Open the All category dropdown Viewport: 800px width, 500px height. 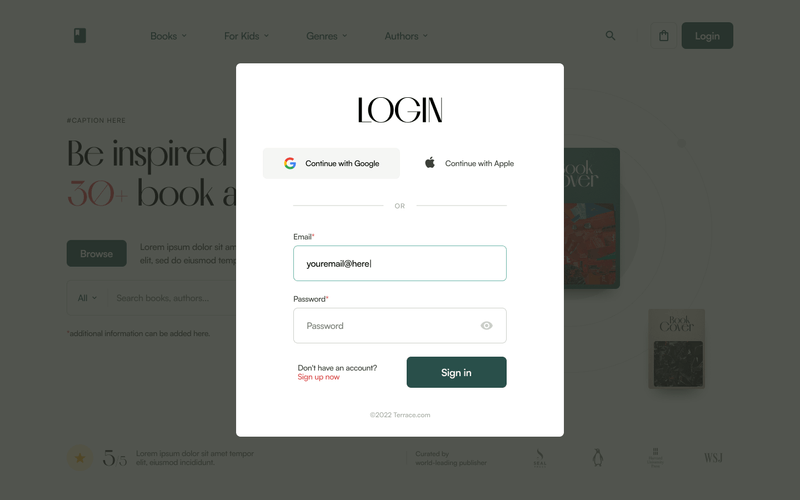87,298
